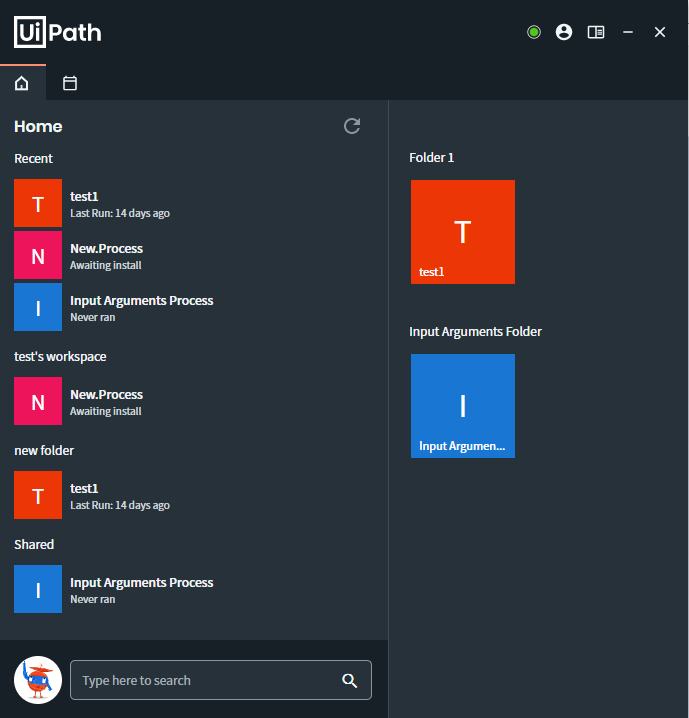Check the green connection status indicator

pyautogui.click(x=534, y=32)
